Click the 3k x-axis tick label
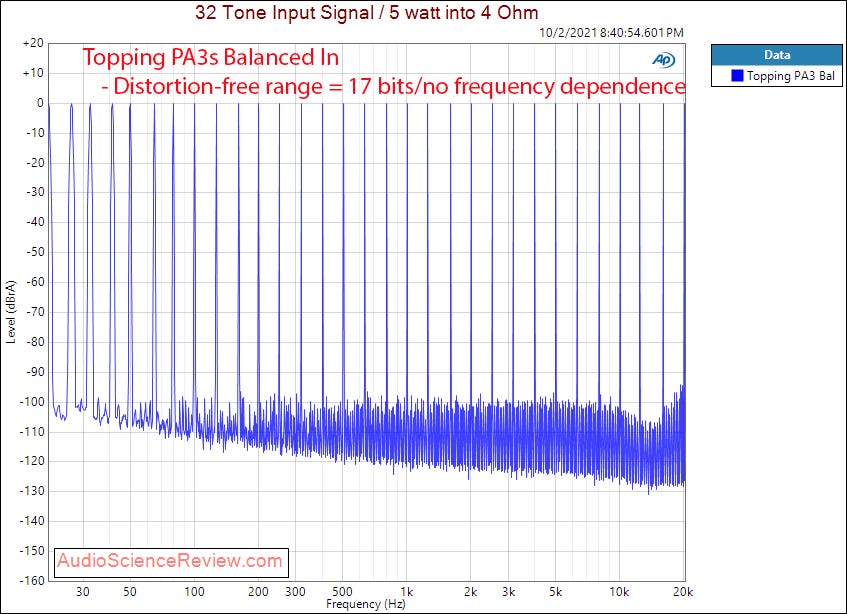 [508, 592]
